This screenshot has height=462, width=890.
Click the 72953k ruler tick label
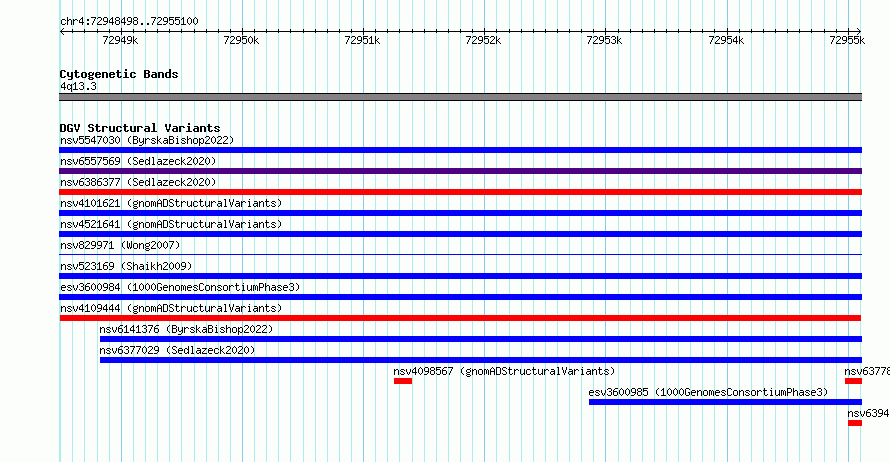[604, 40]
